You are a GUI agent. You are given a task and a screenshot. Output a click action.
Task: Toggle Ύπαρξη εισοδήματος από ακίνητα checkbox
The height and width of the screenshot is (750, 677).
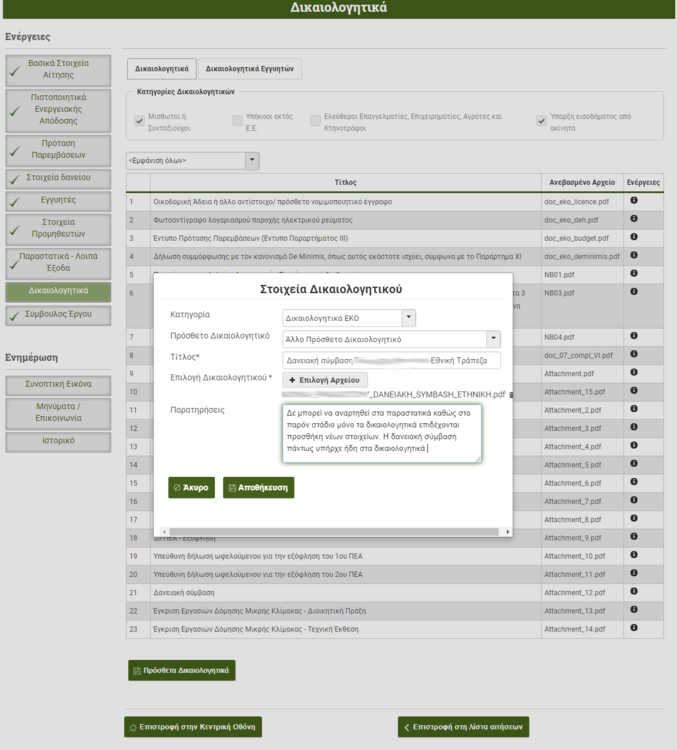pyautogui.click(x=541, y=121)
